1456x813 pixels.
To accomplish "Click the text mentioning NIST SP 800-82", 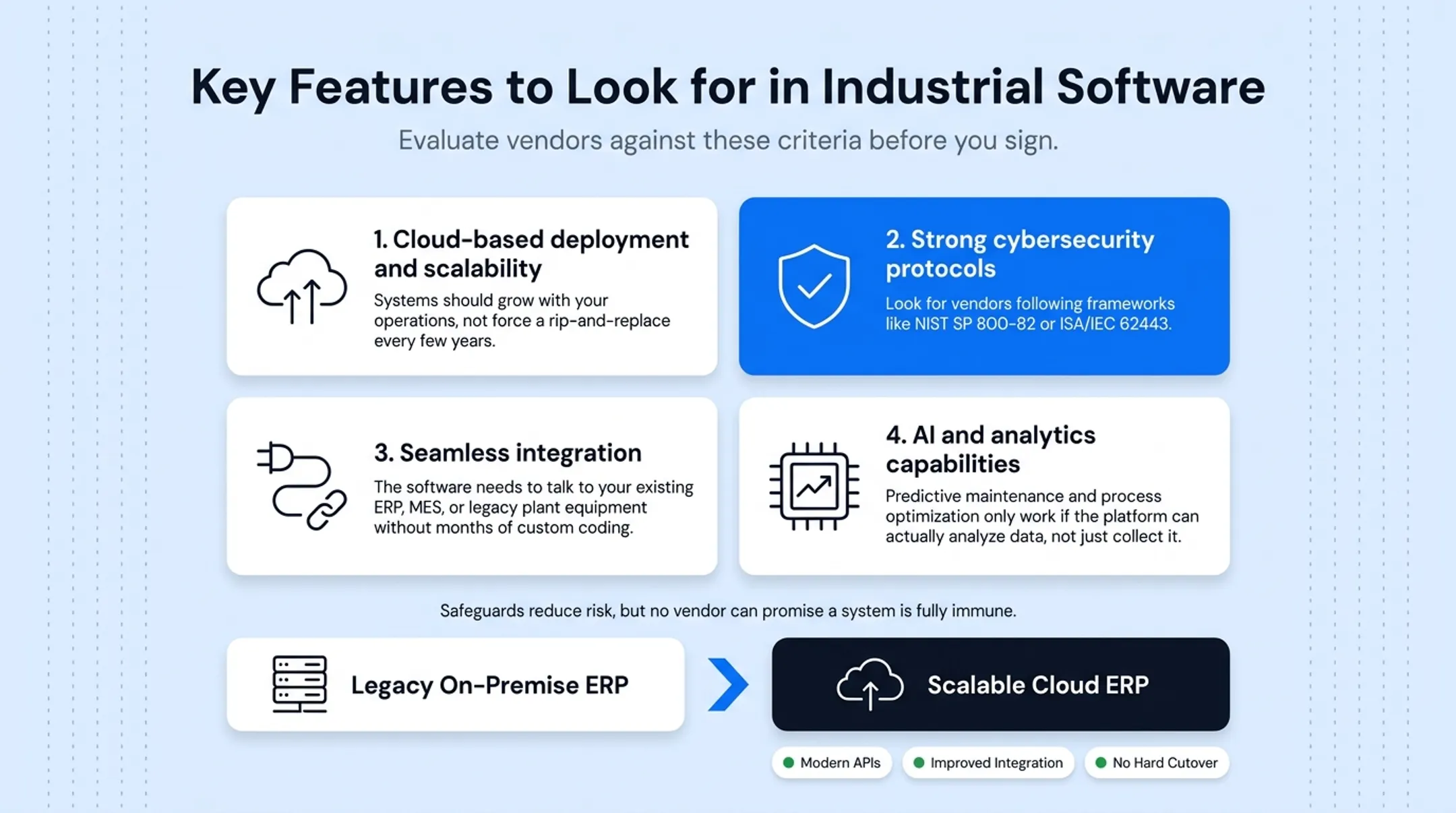I will pos(1030,313).
